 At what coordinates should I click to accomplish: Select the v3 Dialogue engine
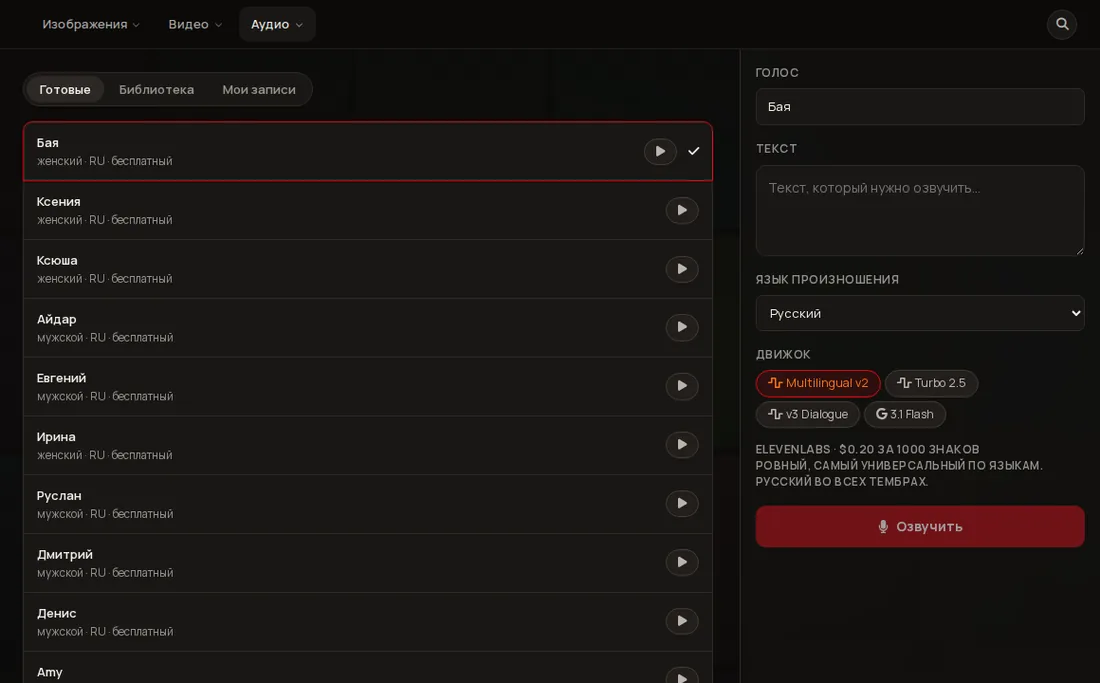click(807, 414)
